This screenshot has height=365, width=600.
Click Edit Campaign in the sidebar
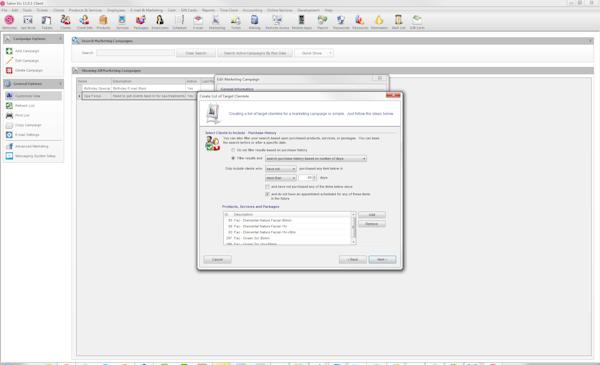coord(27,60)
